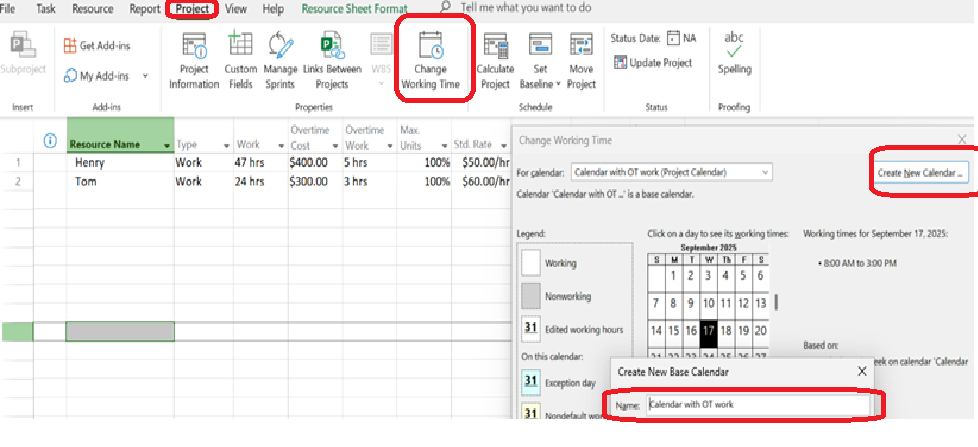Image resolution: width=978 pixels, height=447 pixels.
Task: Click the selected empty Resource Name cell
Action: (x=120, y=332)
